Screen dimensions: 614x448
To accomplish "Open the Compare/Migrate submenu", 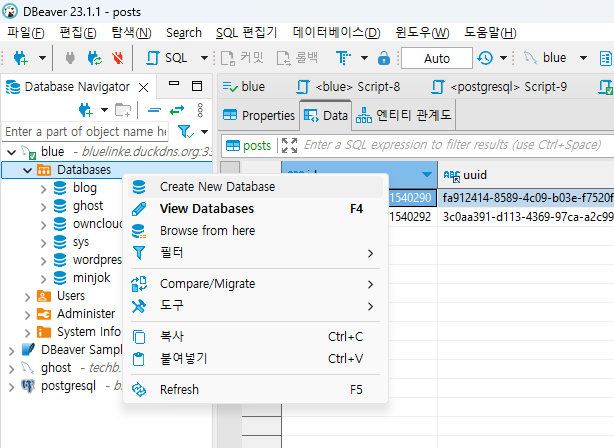I will (x=207, y=283).
